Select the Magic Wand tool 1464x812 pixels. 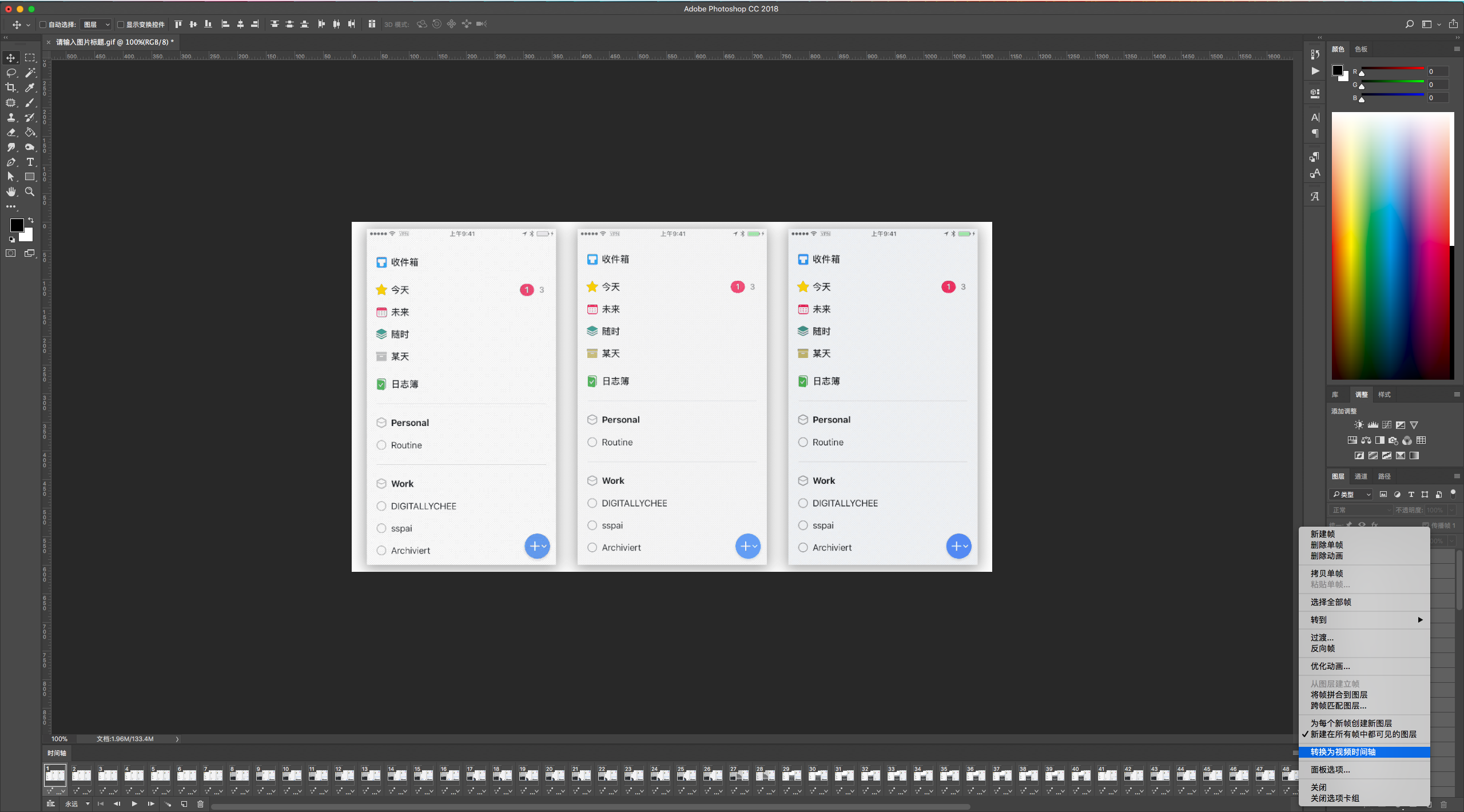point(30,73)
